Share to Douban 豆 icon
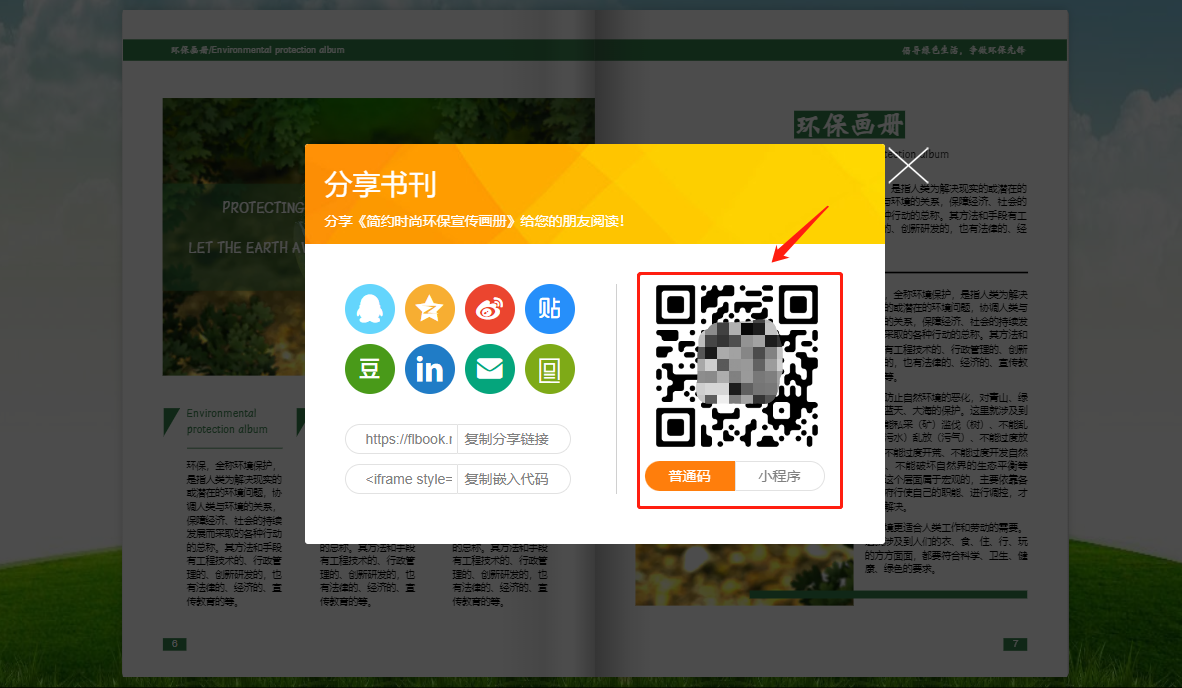This screenshot has height=688, width=1182. (x=369, y=369)
